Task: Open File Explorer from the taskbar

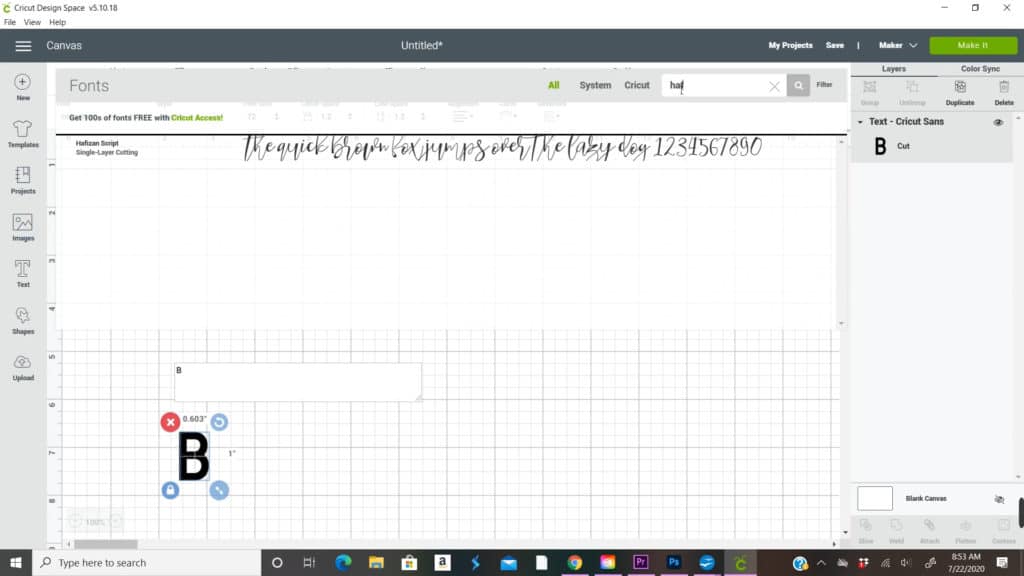Action: (376, 563)
